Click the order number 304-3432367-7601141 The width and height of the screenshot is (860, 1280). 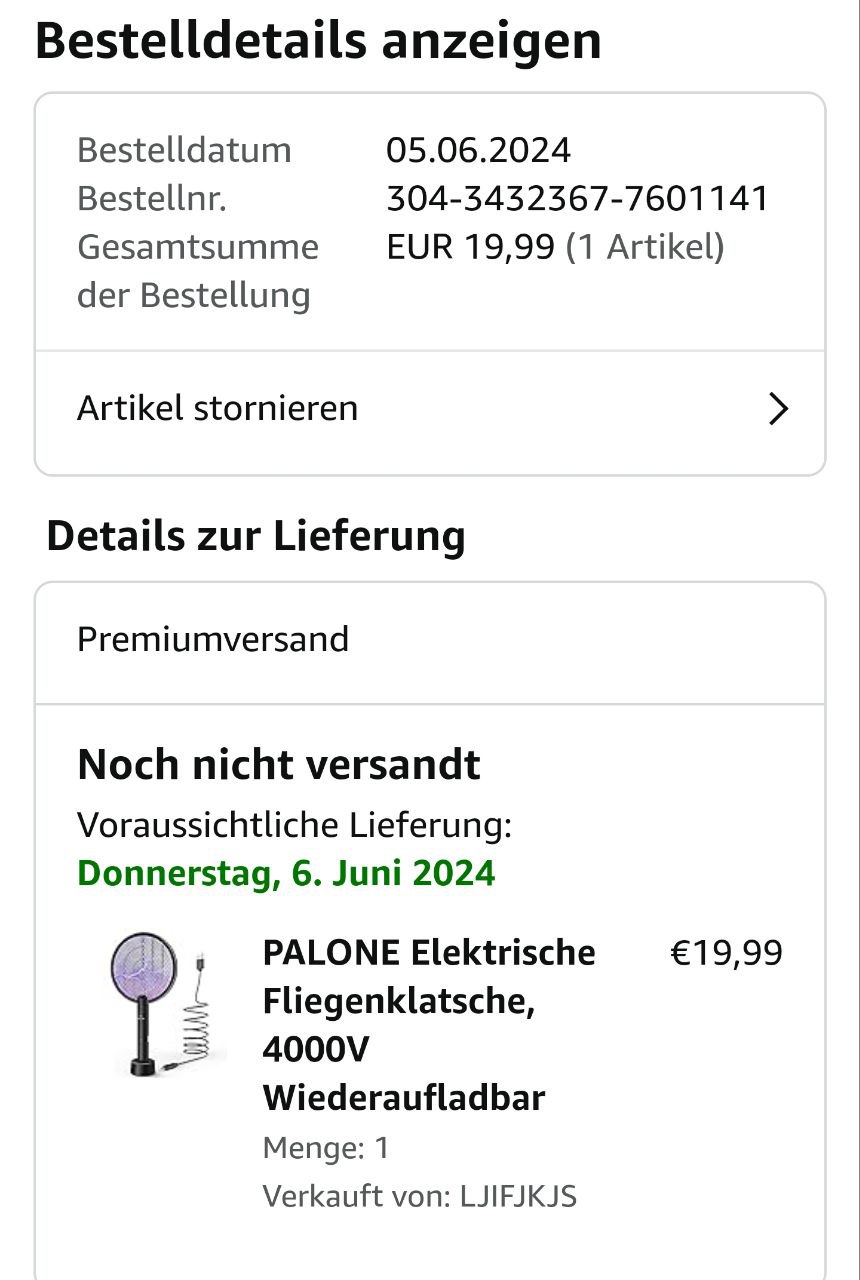click(578, 199)
